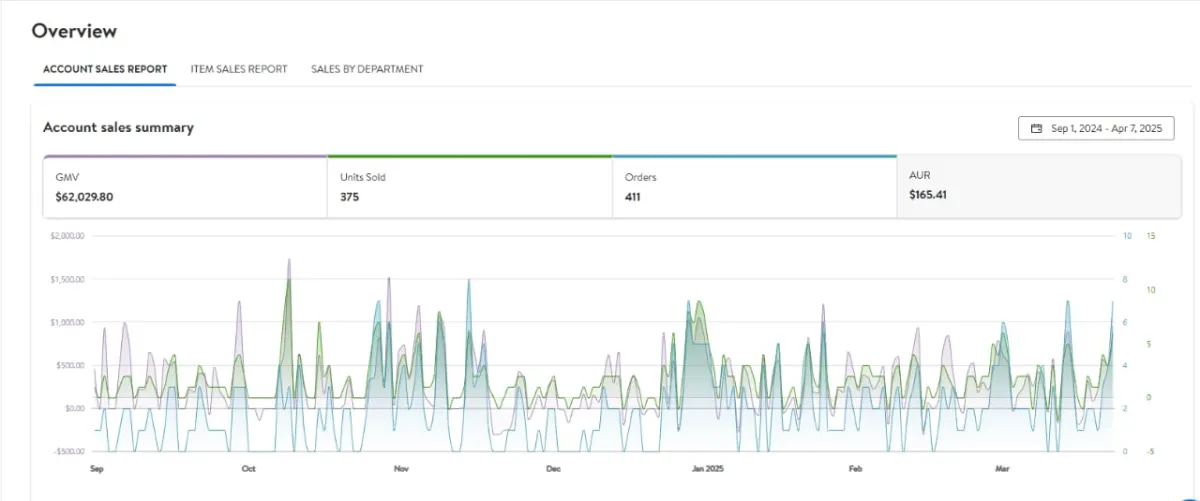
Task: Click the Mar label on chart axis
Action: click(x=1003, y=468)
